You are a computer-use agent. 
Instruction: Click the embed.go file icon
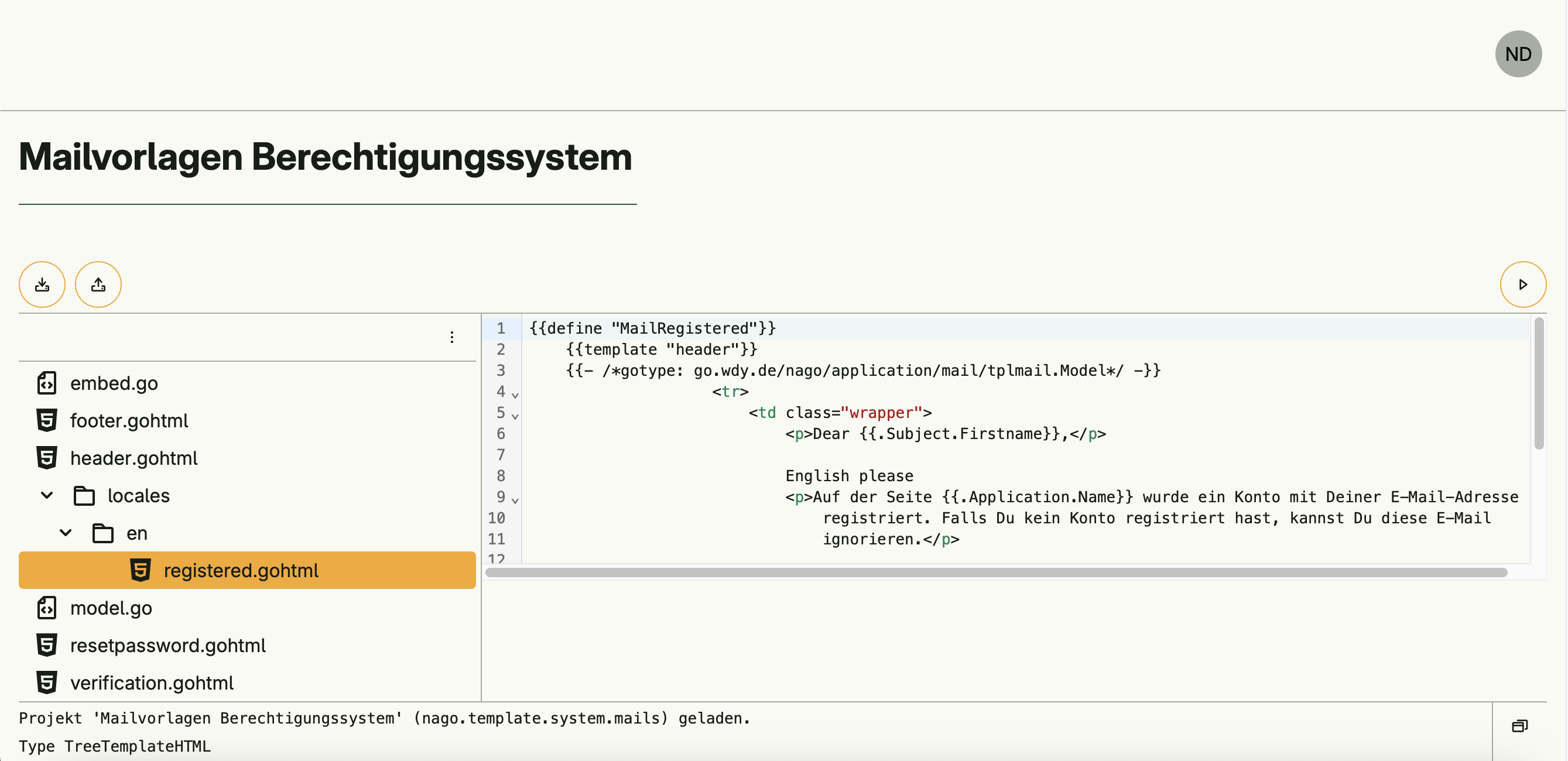point(47,383)
